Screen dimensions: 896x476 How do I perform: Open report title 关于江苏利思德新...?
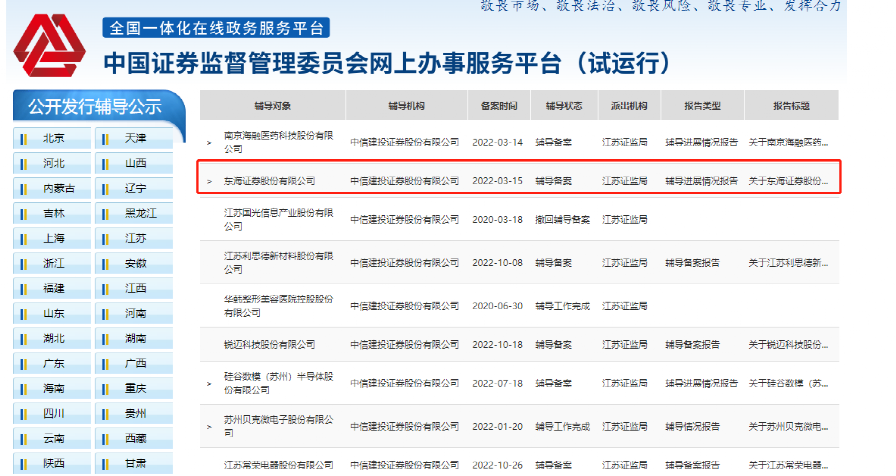click(x=788, y=263)
